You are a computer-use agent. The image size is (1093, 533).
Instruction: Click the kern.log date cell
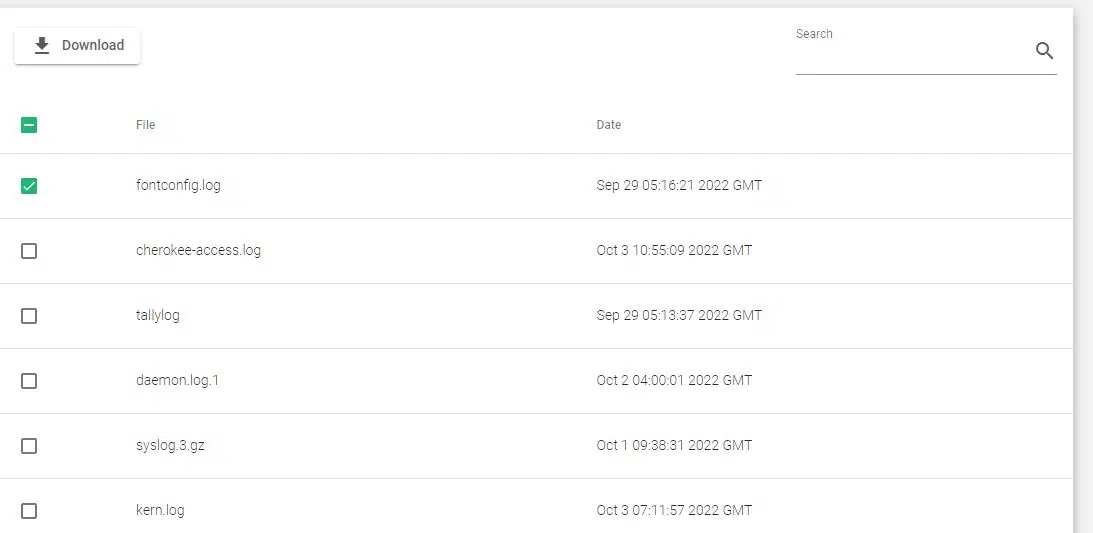click(674, 511)
